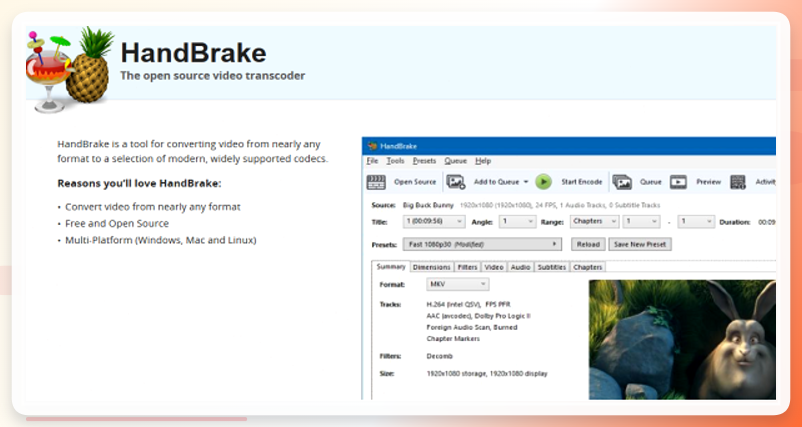Switch to the Video tab

click(494, 267)
